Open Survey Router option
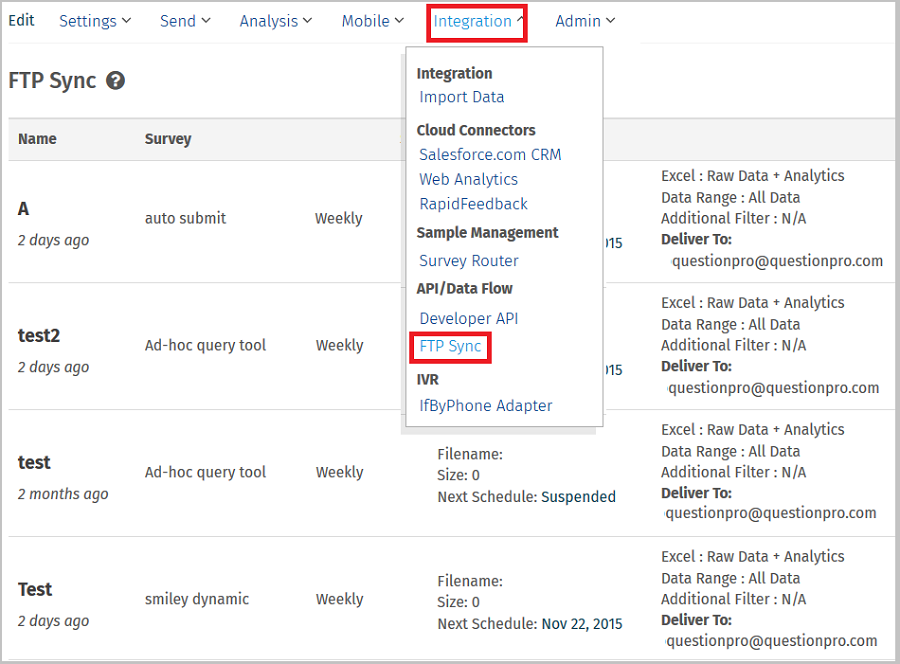The image size is (900, 664). pos(468,260)
